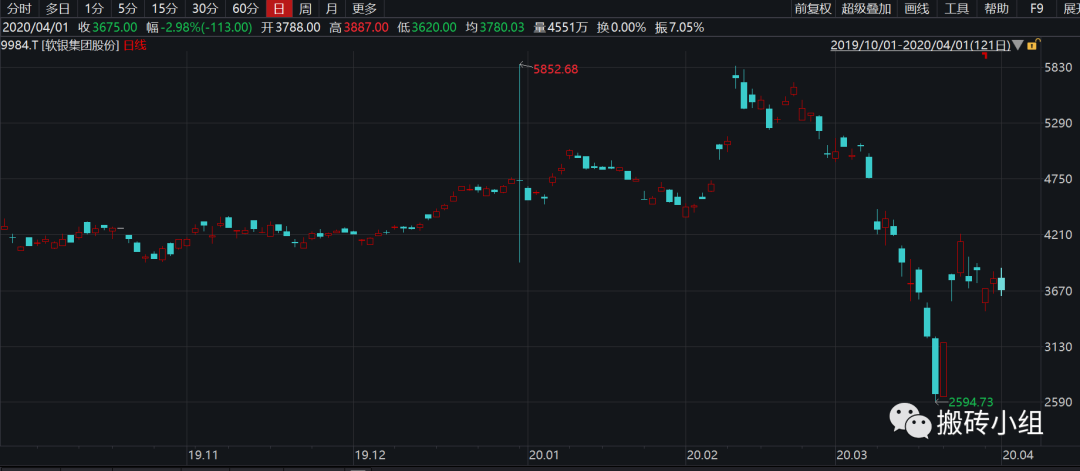Click the 9984.T [软银集团股份] stock title
This screenshot has height=471, width=1080.
(61, 45)
